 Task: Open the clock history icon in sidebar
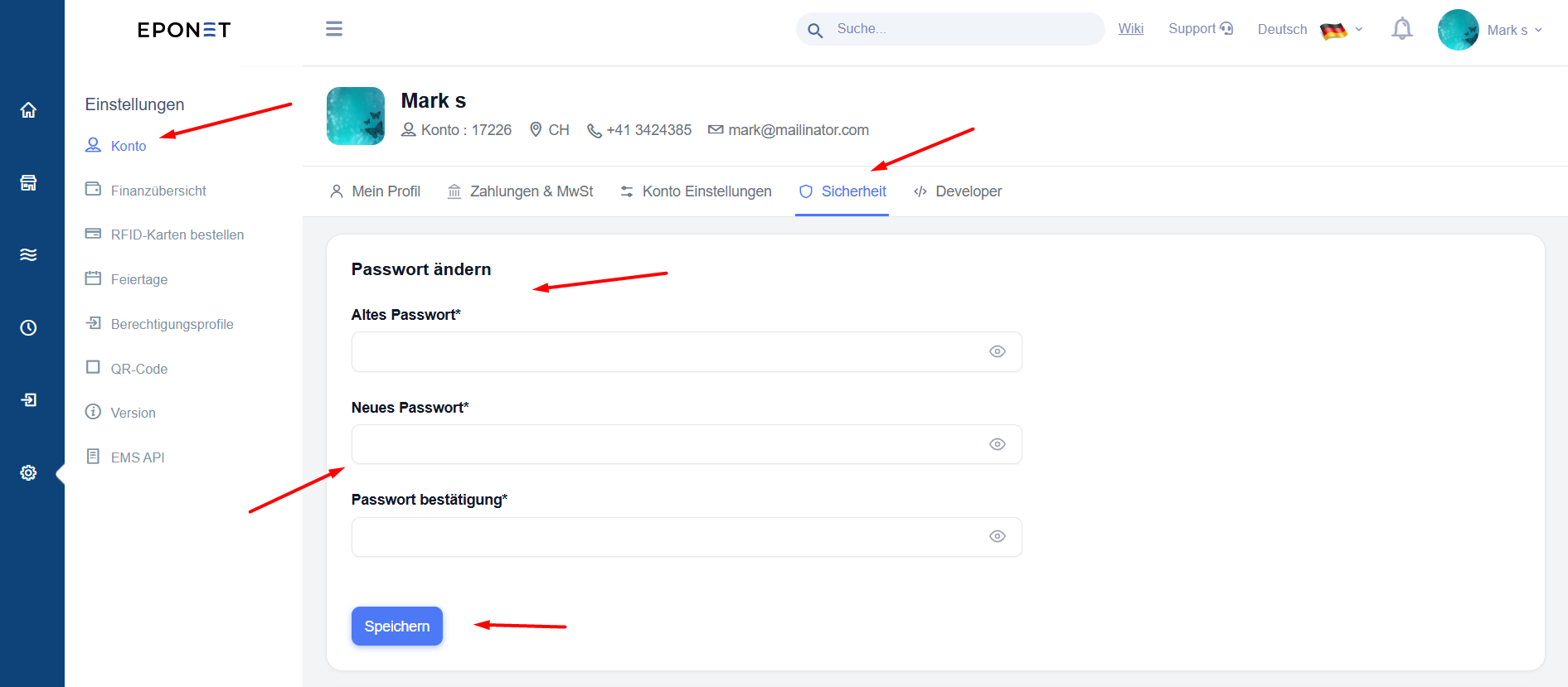pos(28,327)
